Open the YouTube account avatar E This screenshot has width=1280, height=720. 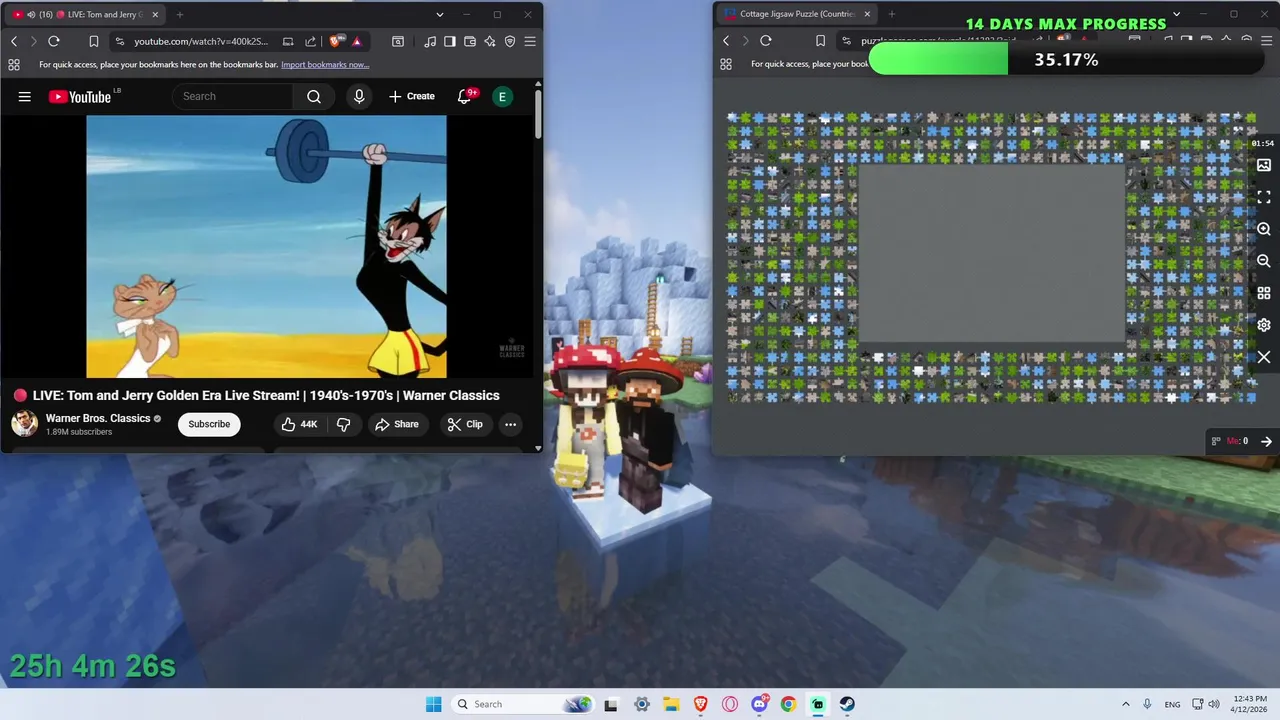pos(502,96)
